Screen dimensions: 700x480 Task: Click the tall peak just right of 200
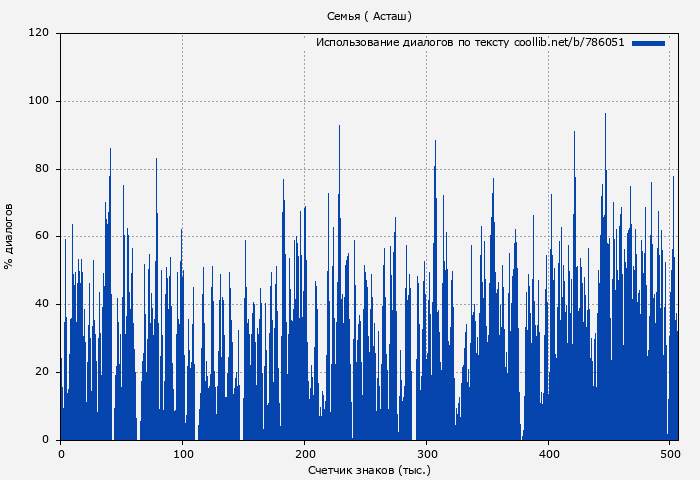(339, 128)
